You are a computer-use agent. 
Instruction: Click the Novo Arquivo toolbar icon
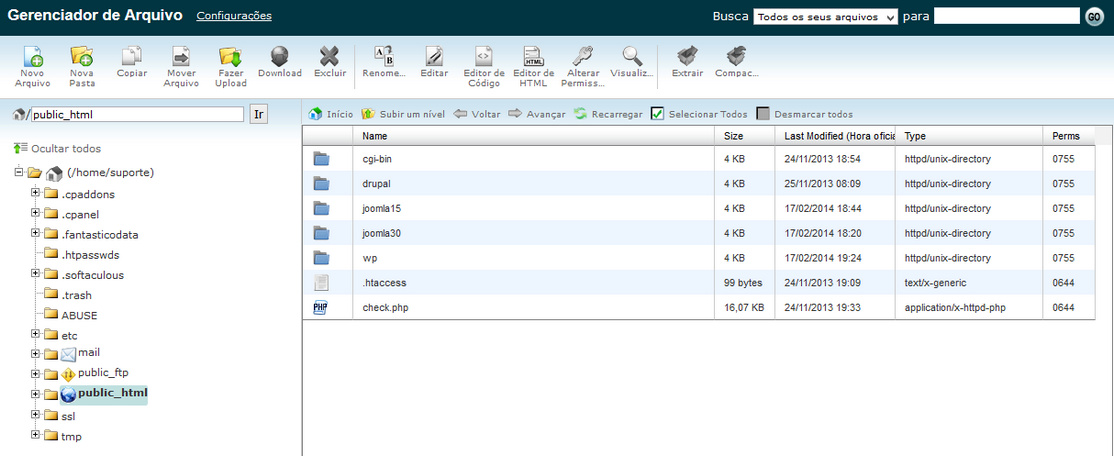click(x=32, y=57)
